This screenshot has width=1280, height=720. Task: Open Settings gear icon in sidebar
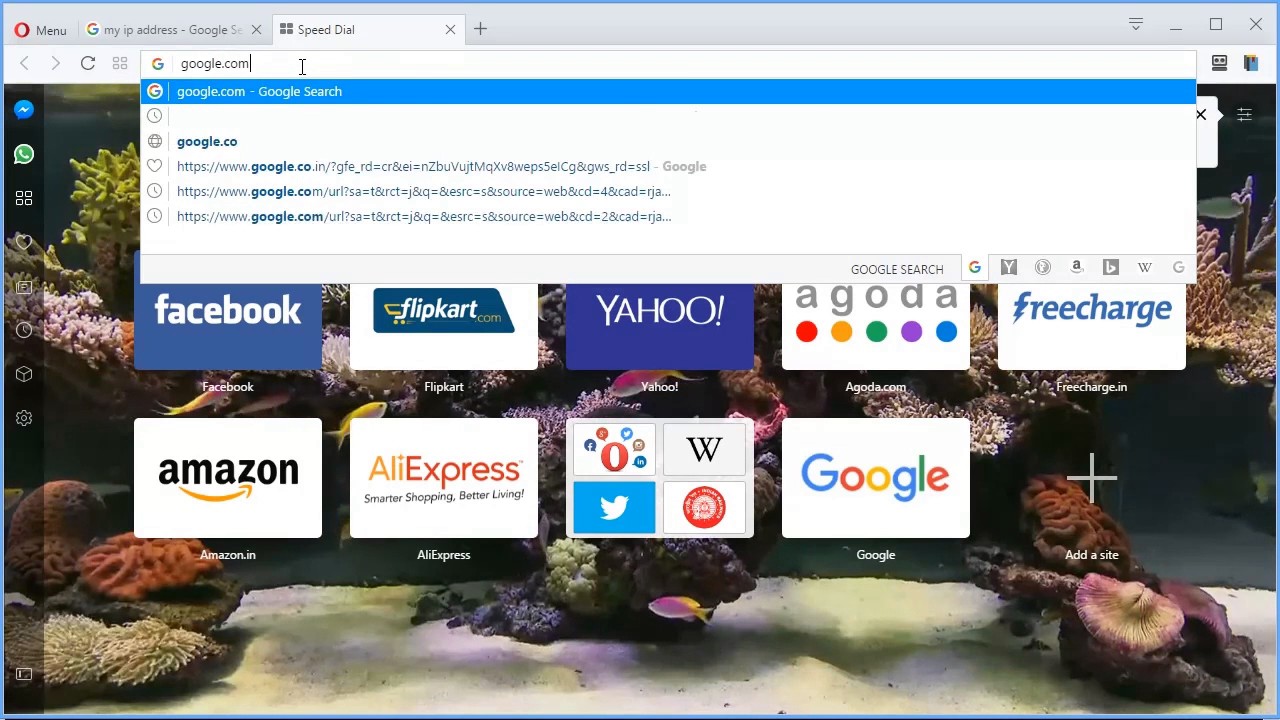click(24, 418)
